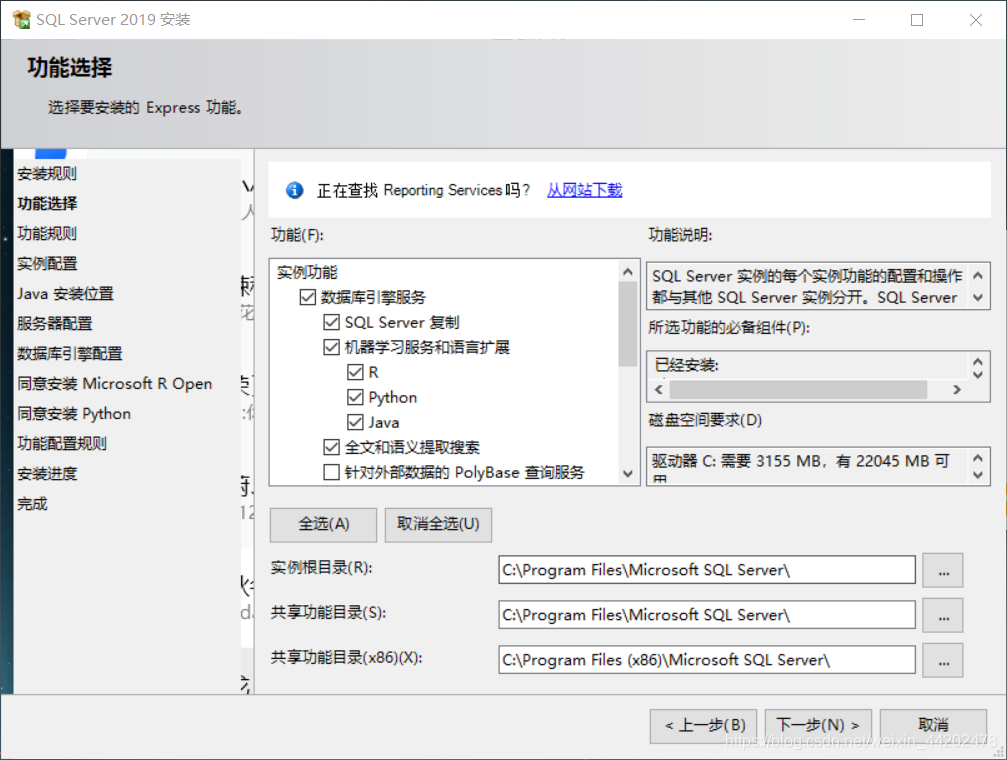This screenshot has width=1007, height=760.
Task: Click the 驱动器 C: disk space text
Action: tap(800, 461)
